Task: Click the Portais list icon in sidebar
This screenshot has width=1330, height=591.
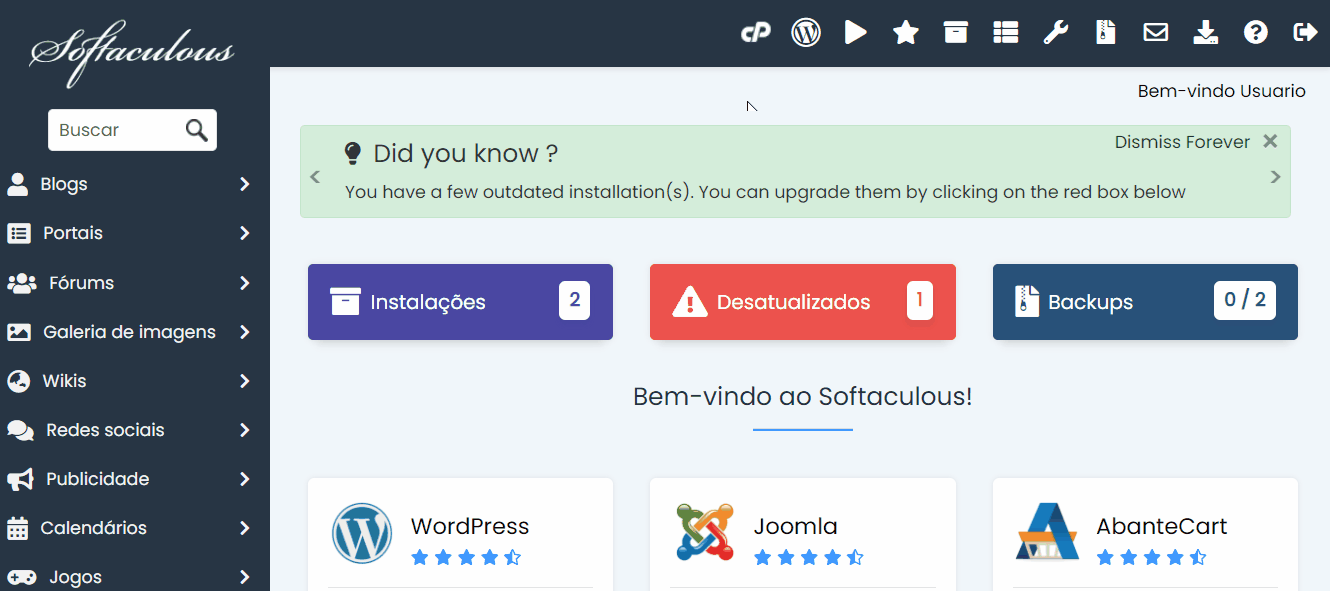Action: coord(19,233)
